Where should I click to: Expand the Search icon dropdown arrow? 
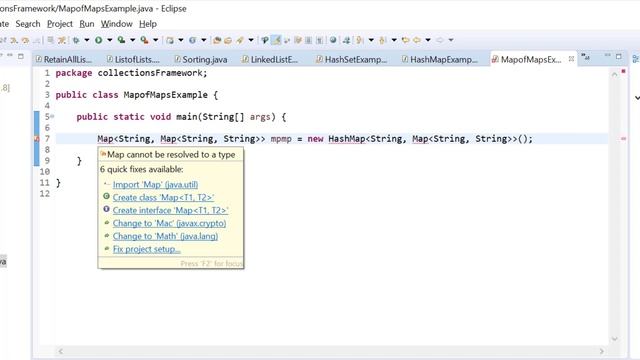tap(251, 40)
